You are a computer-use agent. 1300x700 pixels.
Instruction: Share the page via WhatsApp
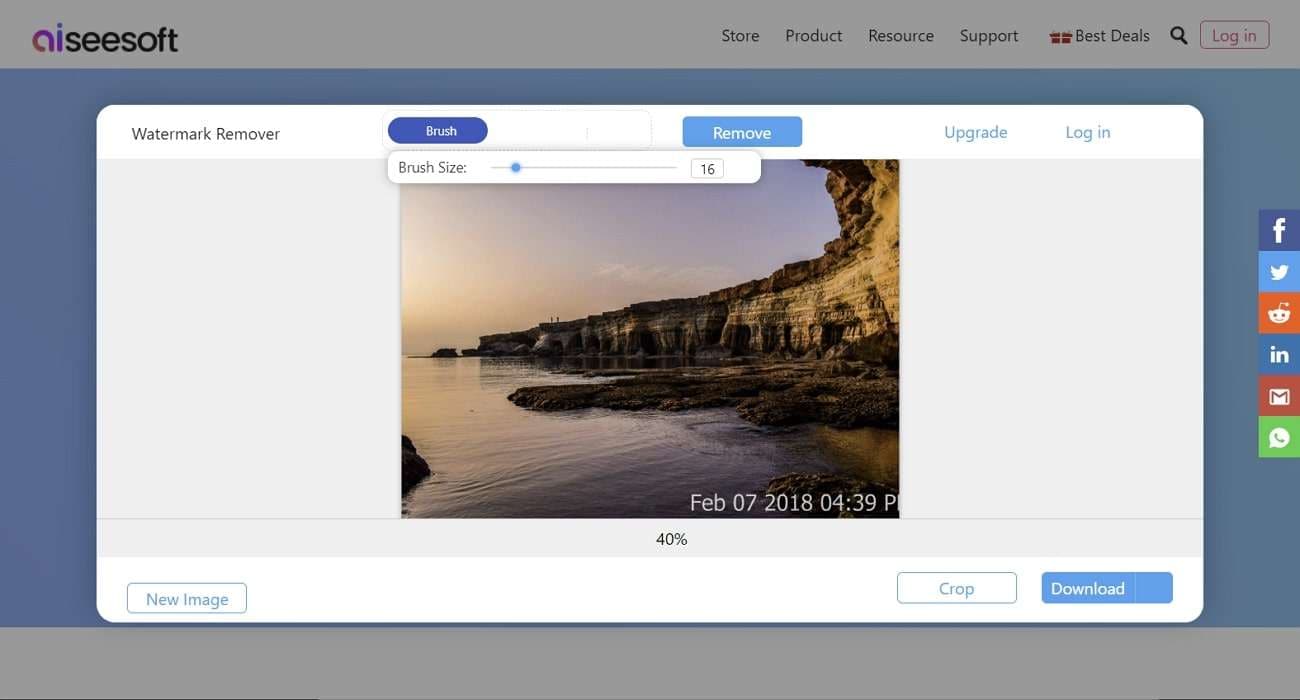(x=1278, y=436)
